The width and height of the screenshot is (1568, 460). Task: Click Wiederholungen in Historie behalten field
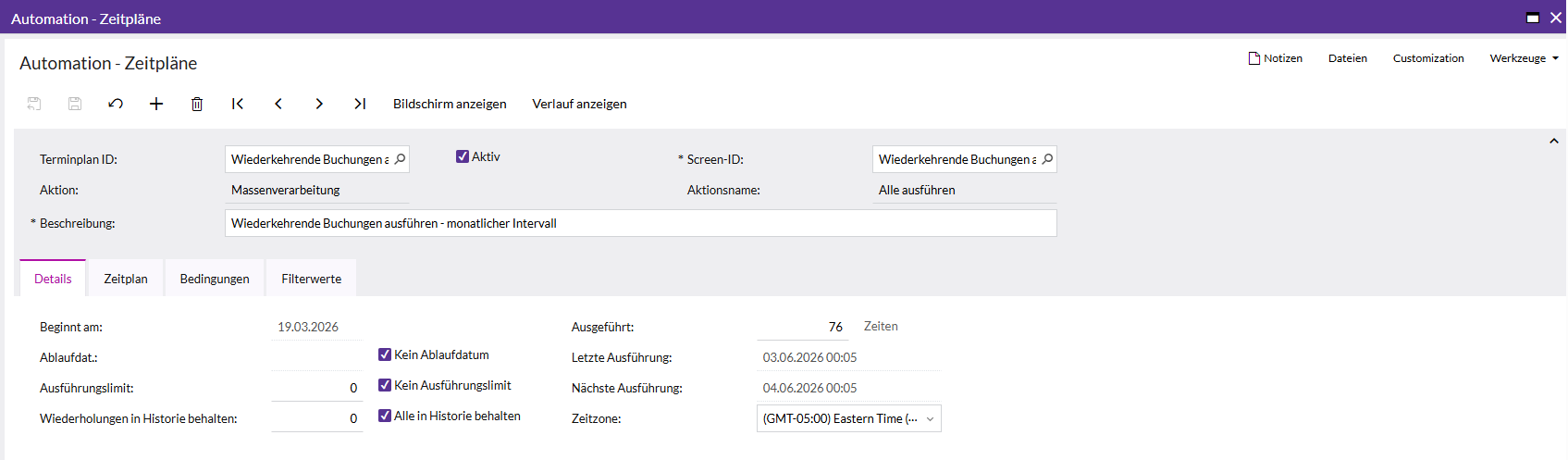point(316,418)
